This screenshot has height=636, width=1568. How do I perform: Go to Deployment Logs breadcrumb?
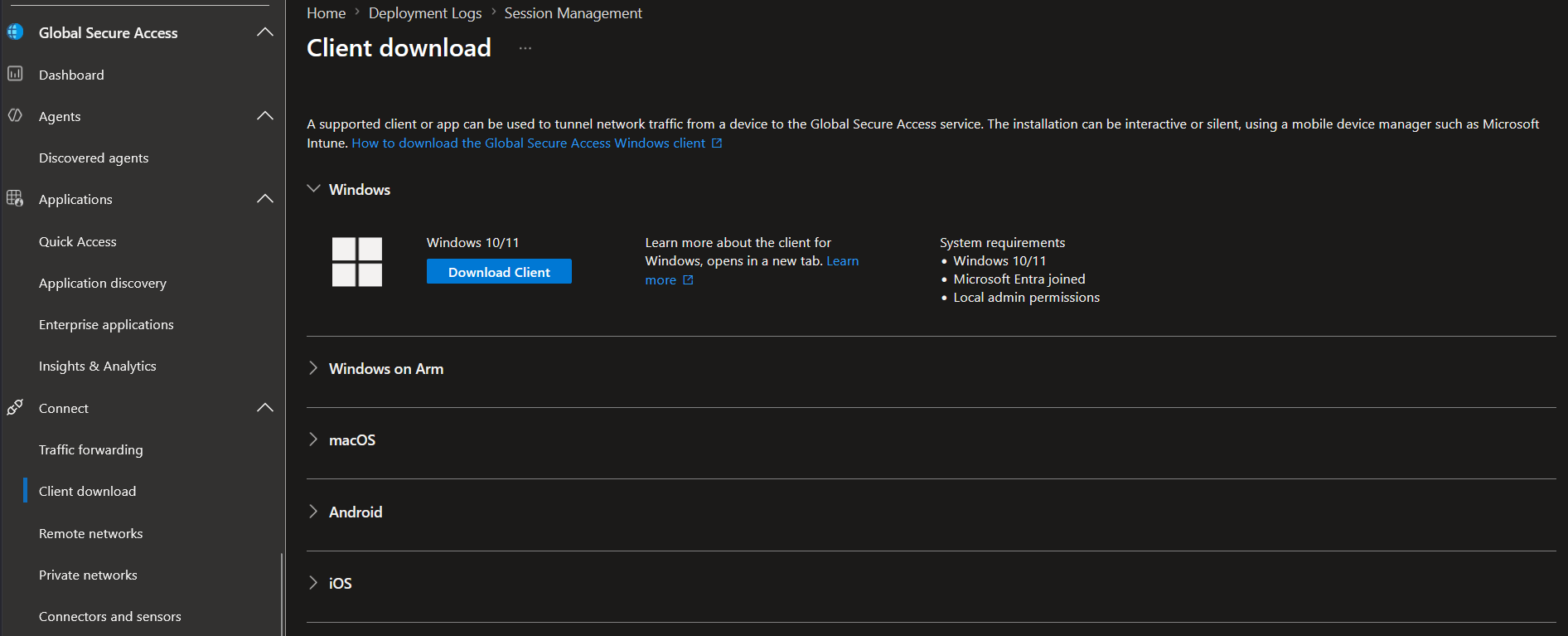coord(425,13)
